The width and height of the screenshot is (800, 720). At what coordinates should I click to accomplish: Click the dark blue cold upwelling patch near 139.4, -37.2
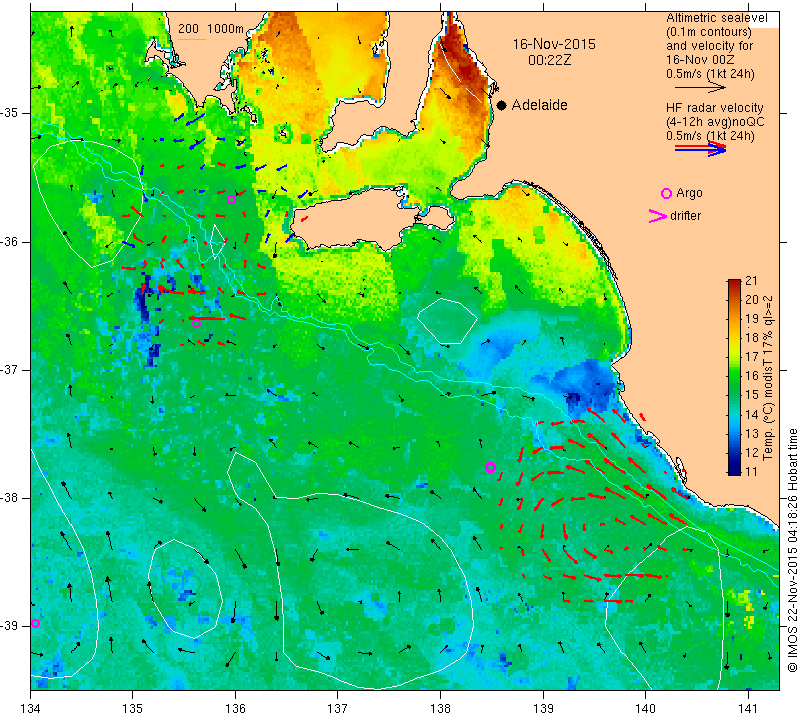pos(582,387)
